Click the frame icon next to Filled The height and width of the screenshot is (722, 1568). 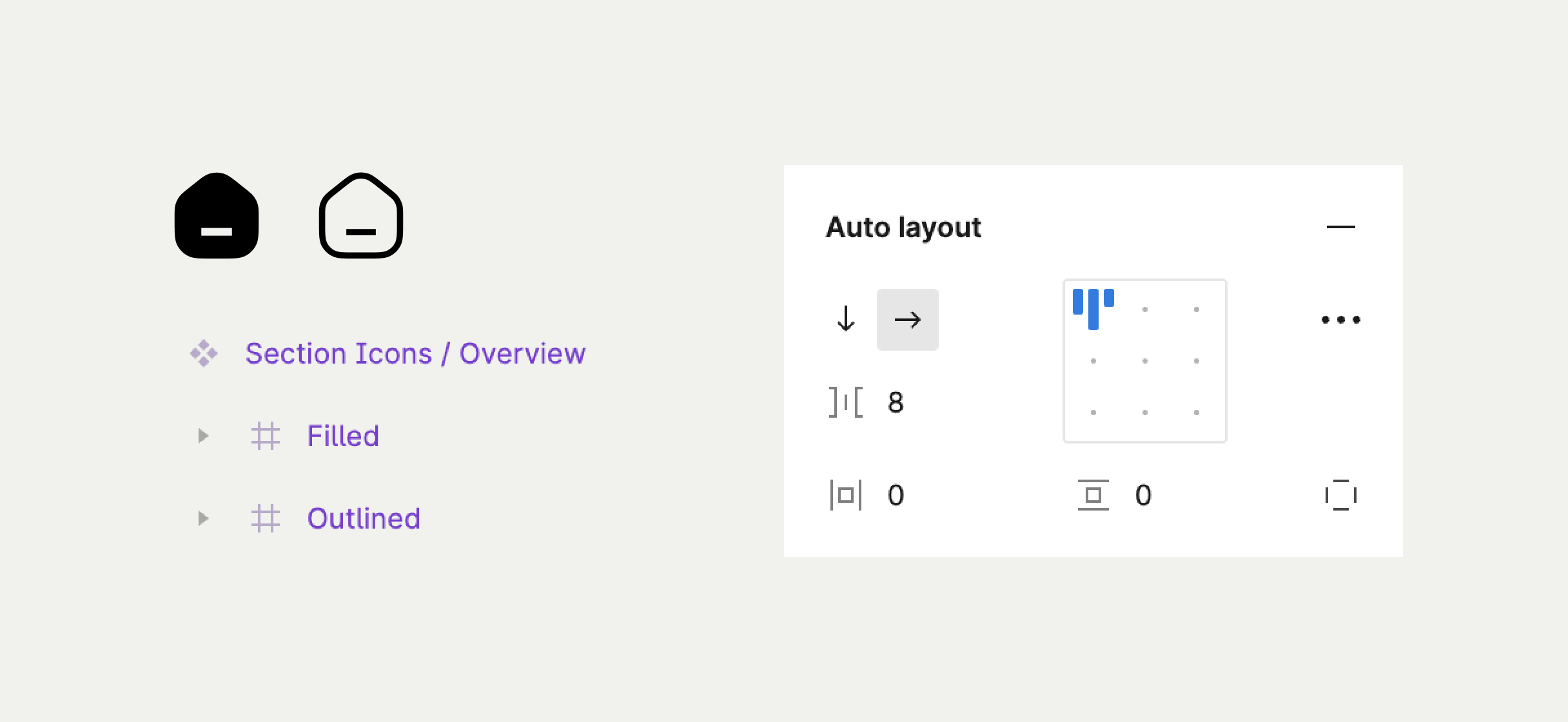[265, 436]
